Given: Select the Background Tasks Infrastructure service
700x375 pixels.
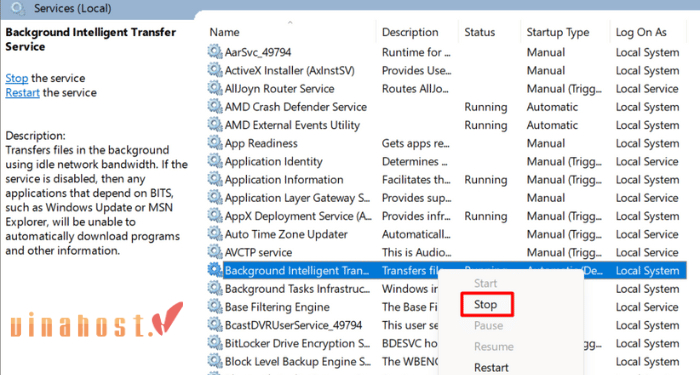Looking at the screenshot, I should pos(297,289).
